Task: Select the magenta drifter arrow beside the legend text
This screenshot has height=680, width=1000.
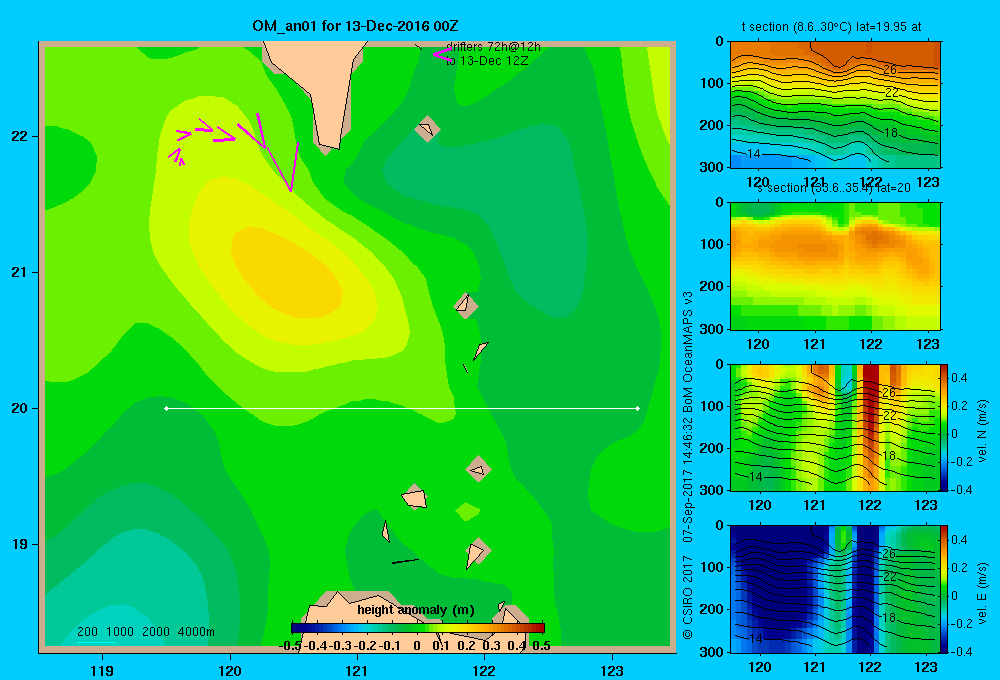Action: tap(442, 55)
